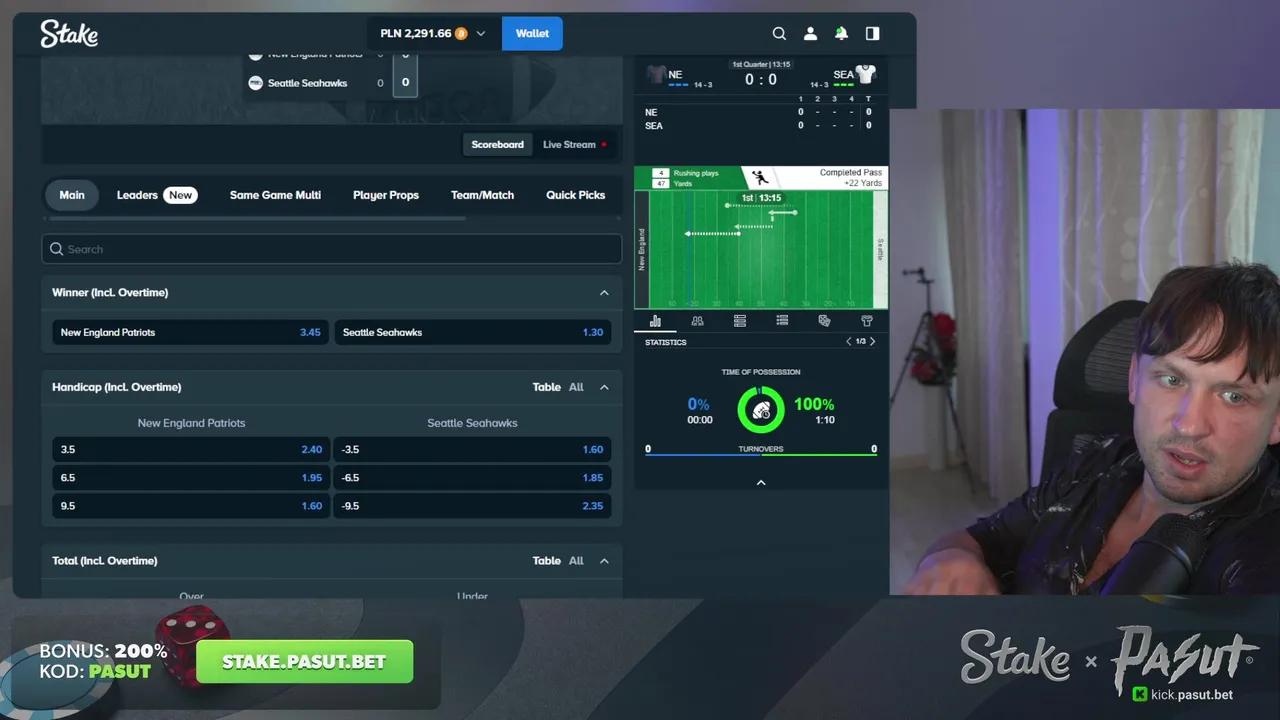Screen dimensions: 1280x720
Task: Select the Team/Match tab
Action: (482, 195)
